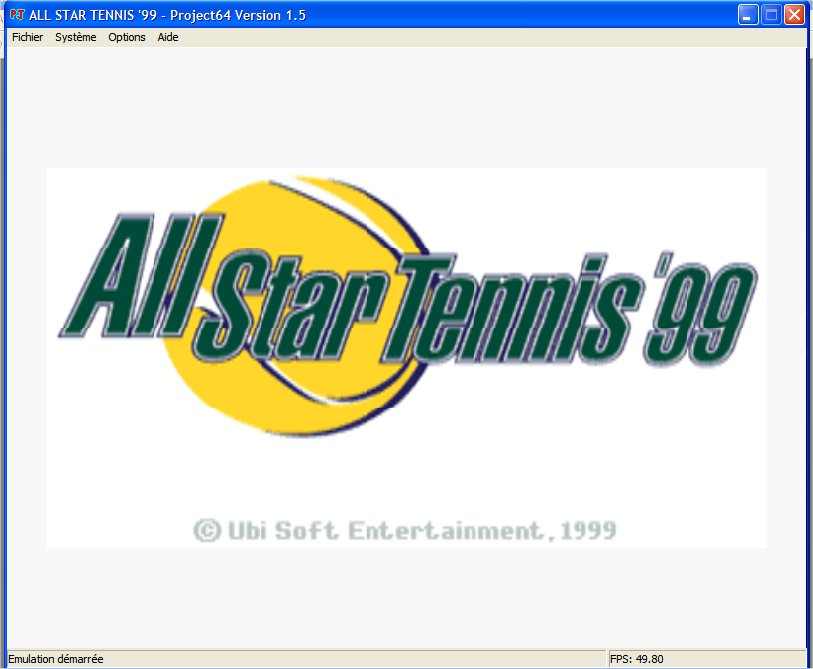
Task: Maximize the Project64 window
Action: point(771,15)
